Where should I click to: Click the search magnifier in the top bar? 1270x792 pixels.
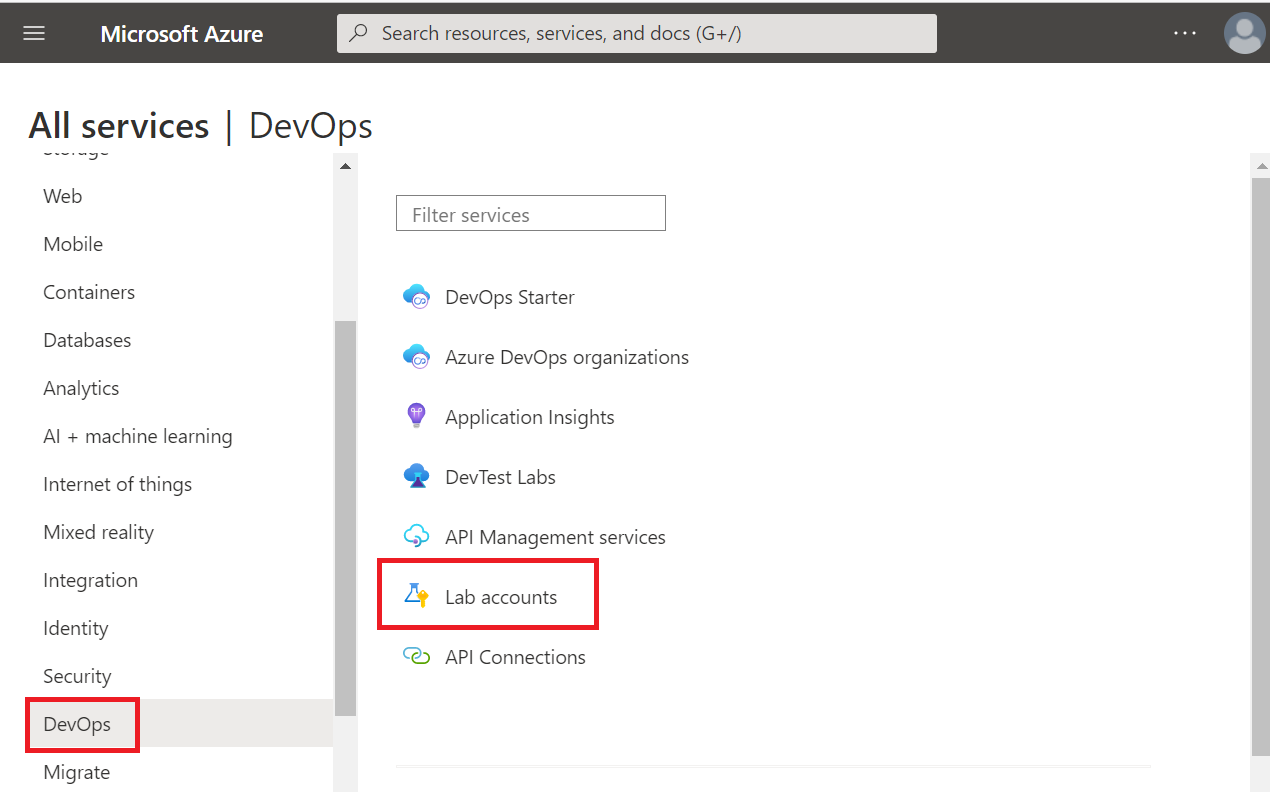point(358,33)
